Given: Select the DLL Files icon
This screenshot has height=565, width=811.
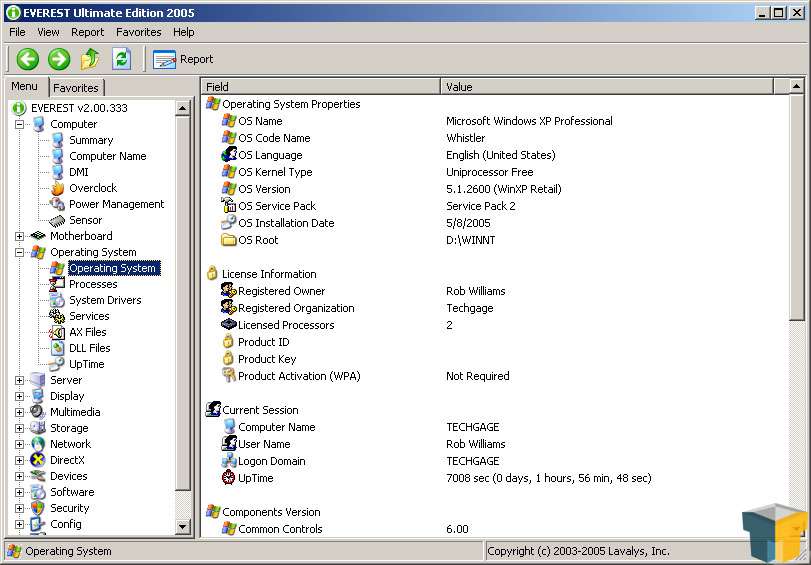Looking at the screenshot, I should 57,348.
